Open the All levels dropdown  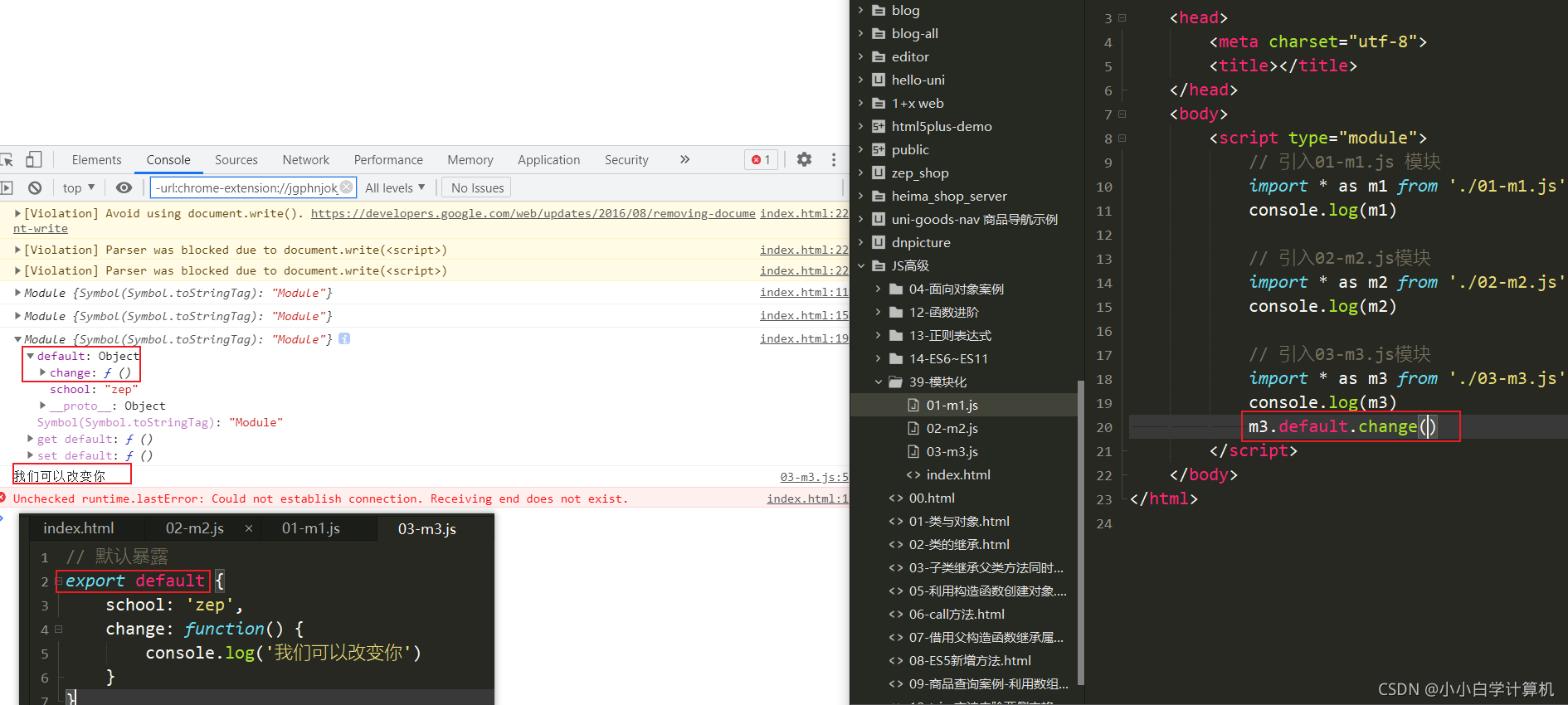click(x=395, y=187)
